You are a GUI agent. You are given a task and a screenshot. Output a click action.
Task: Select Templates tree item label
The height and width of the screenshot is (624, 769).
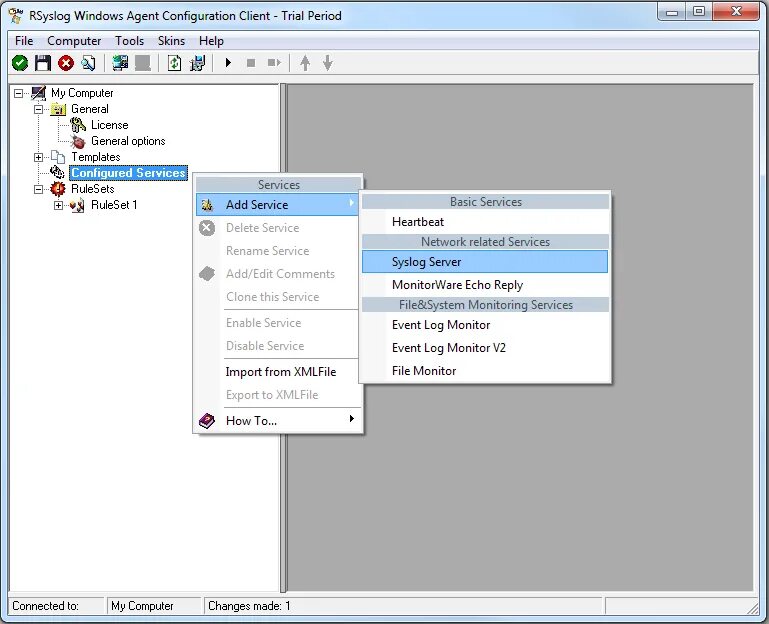[96, 157]
